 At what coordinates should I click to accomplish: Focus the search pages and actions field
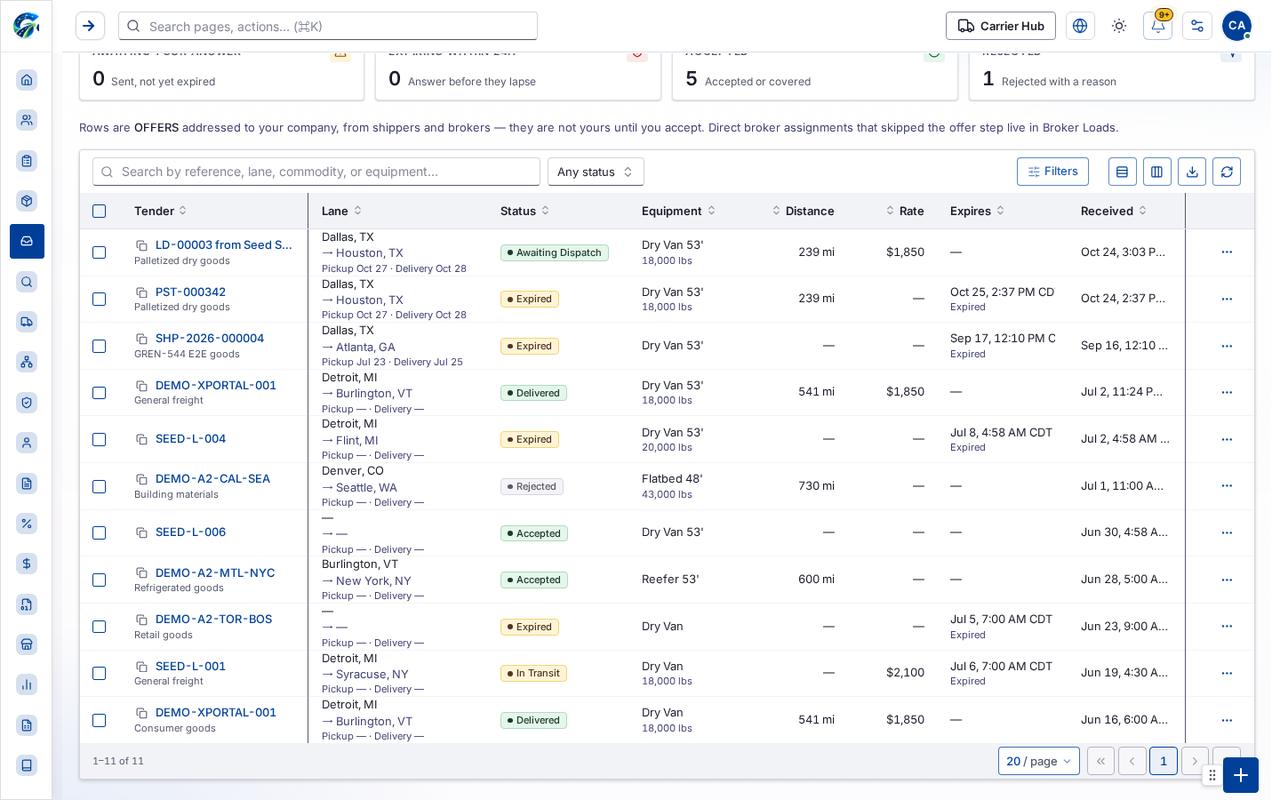coord(328,26)
